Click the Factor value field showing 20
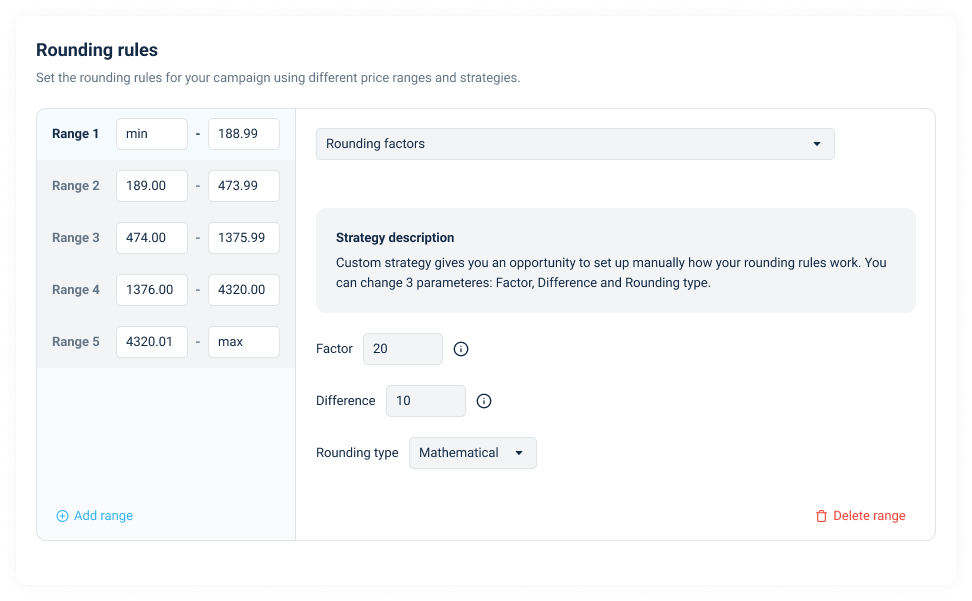The image size is (972, 601). tap(403, 349)
